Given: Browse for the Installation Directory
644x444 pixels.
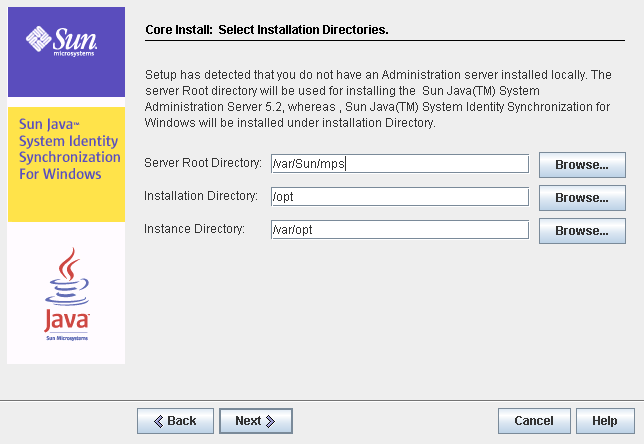Looking at the screenshot, I should coord(582,198).
